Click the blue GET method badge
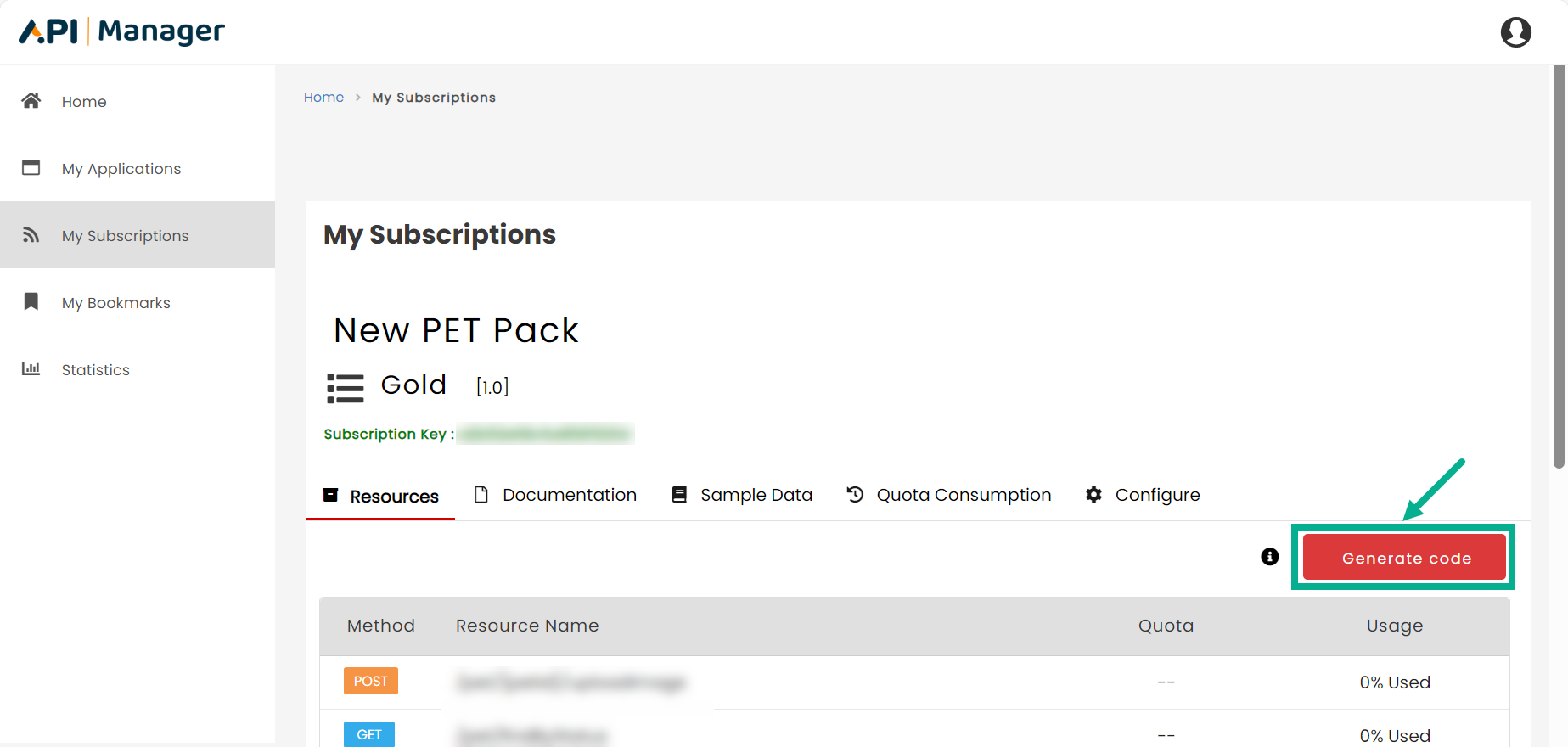1568x747 pixels. pos(369,734)
